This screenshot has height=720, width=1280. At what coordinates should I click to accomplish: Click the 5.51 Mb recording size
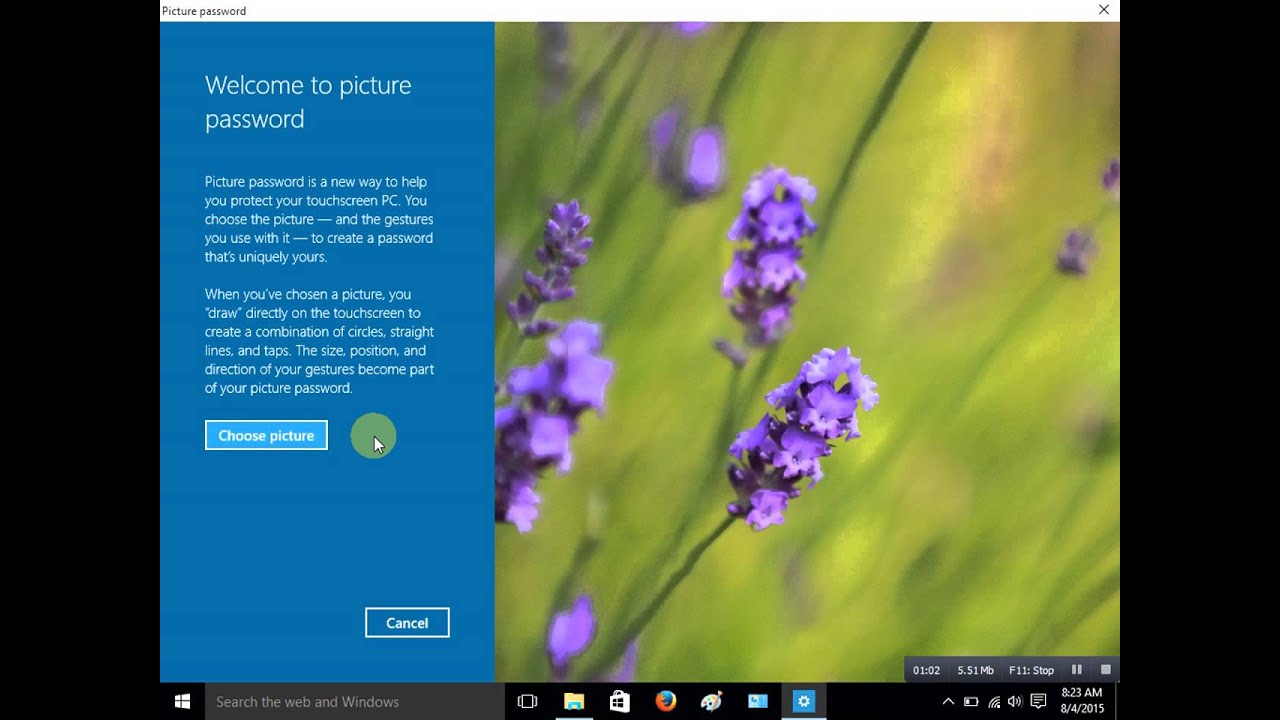tap(975, 670)
